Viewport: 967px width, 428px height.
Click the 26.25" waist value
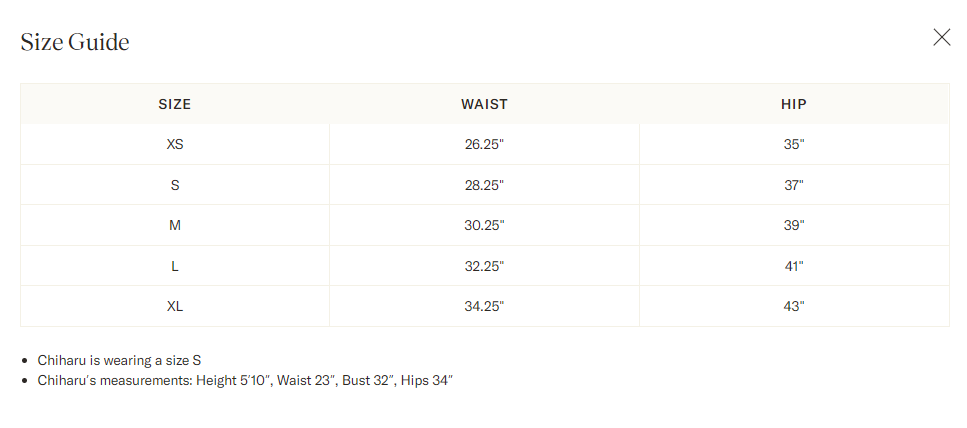coord(484,144)
